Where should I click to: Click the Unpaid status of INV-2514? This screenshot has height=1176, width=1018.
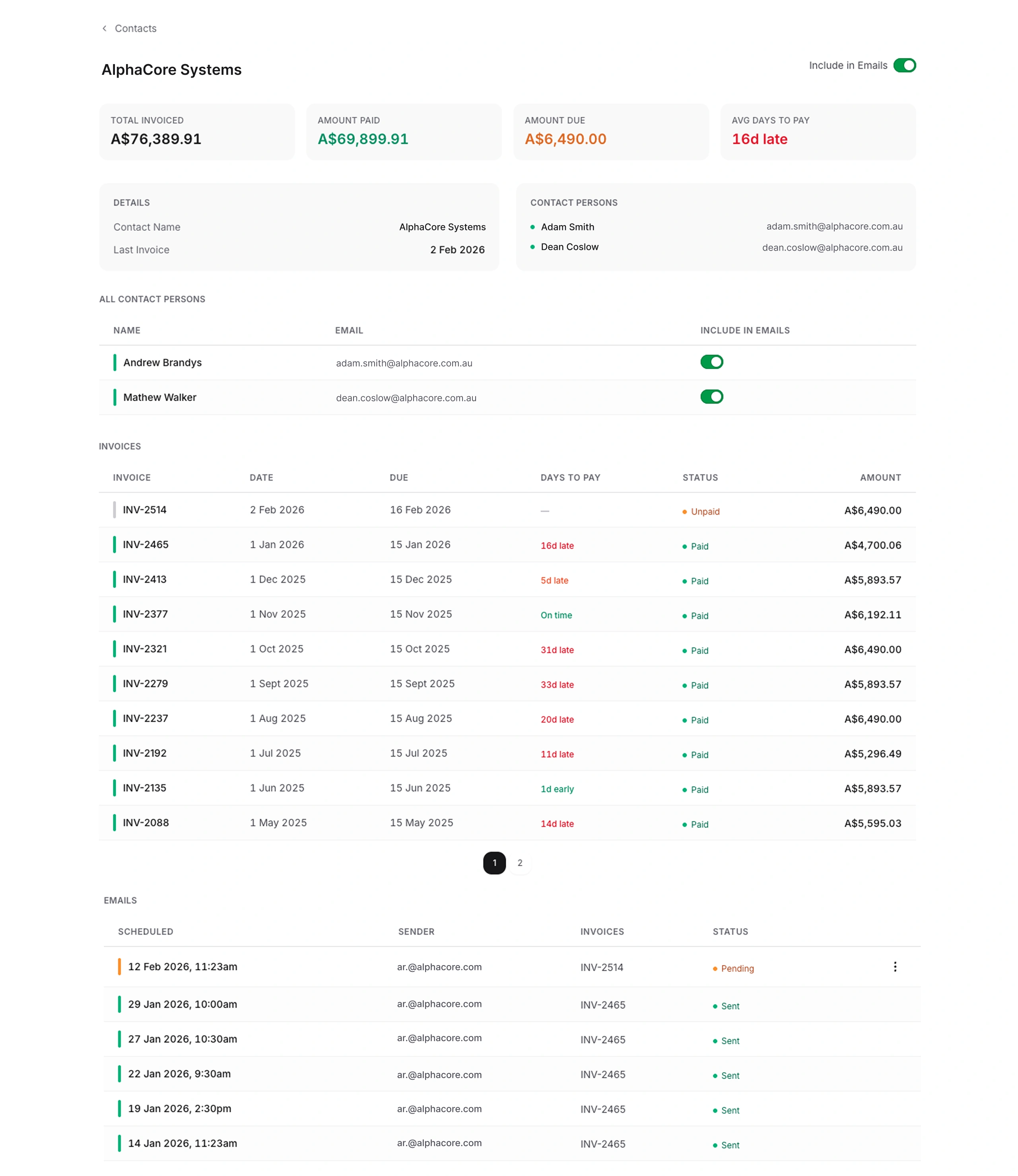coord(704,512)
